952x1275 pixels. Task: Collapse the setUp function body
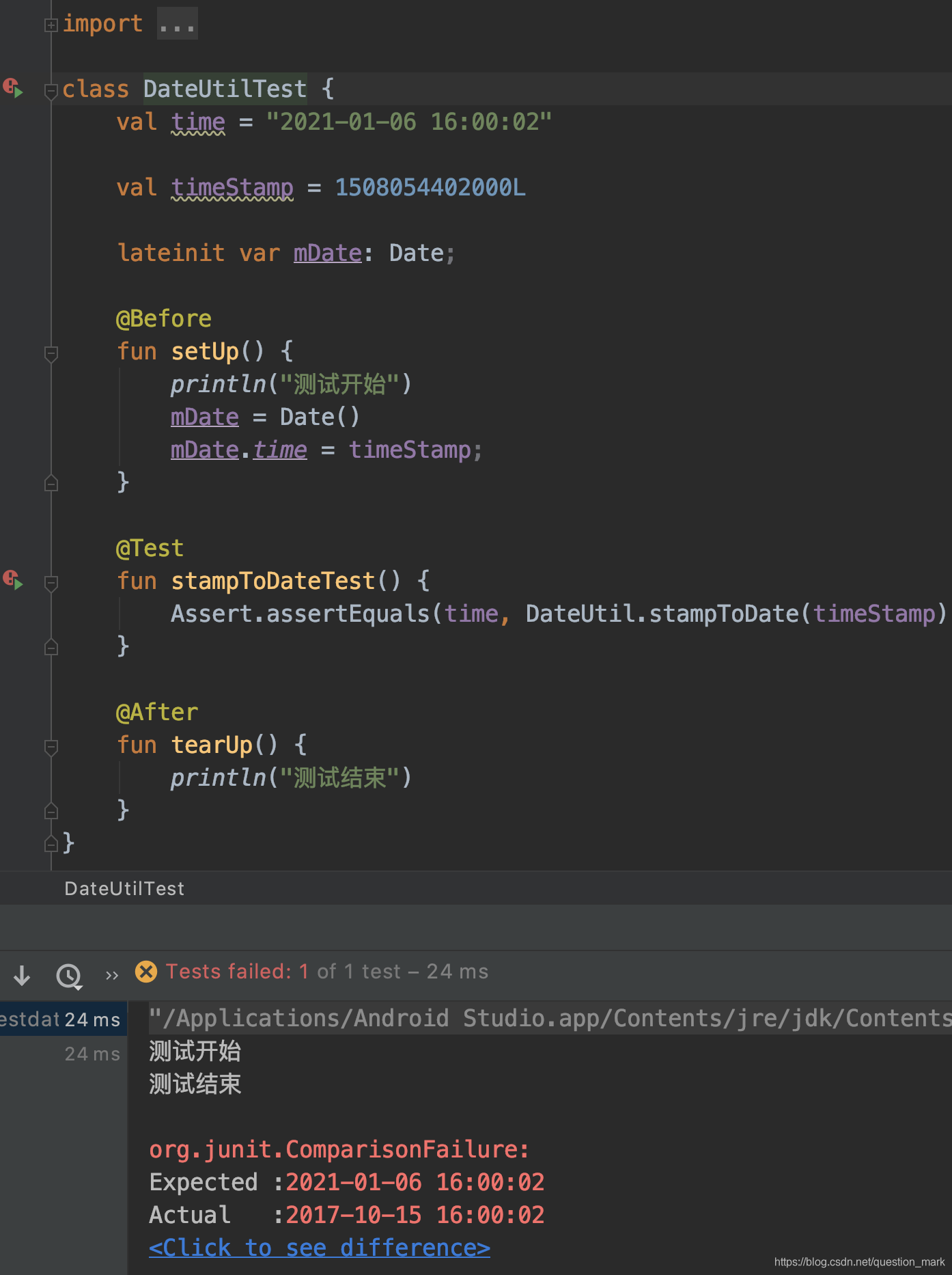pyautogui.click(x=51, y=353)
